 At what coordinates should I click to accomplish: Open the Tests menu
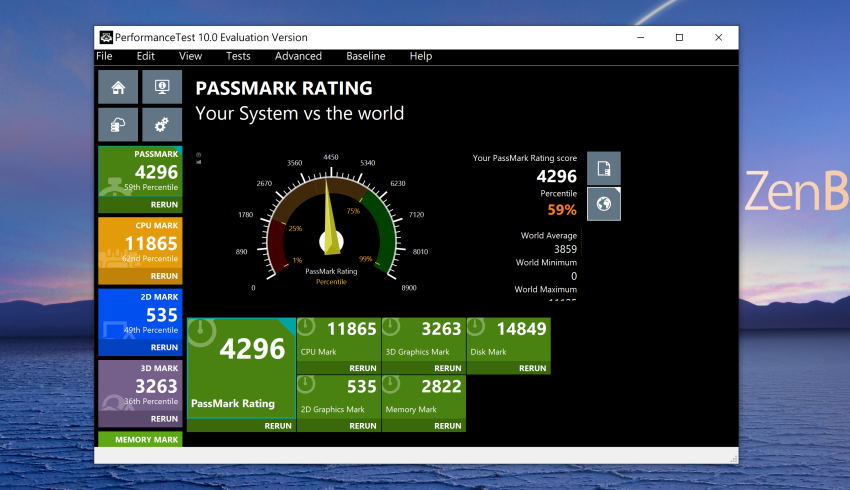click(x=238, y=56)
